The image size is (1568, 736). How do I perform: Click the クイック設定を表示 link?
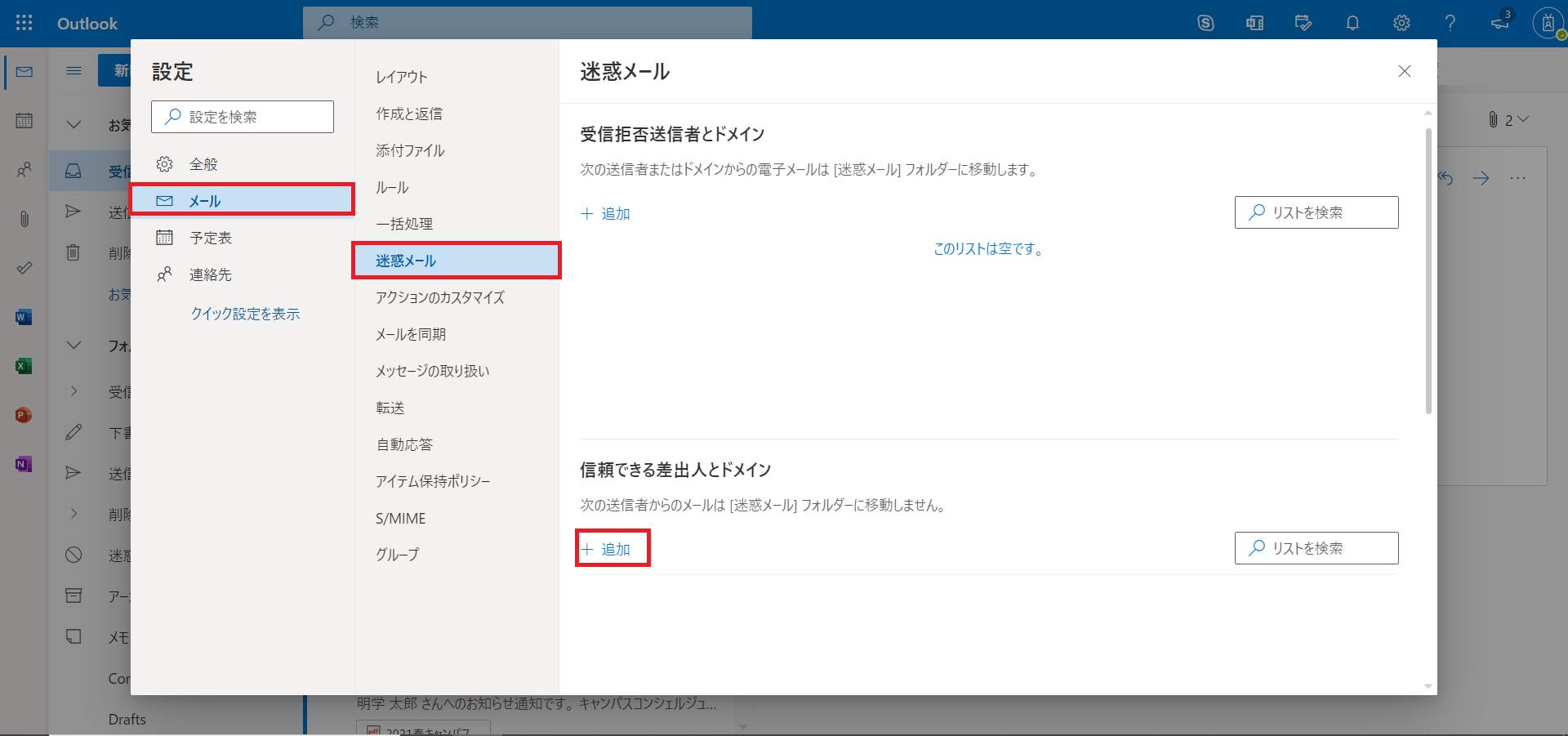(x=245, y=314)
